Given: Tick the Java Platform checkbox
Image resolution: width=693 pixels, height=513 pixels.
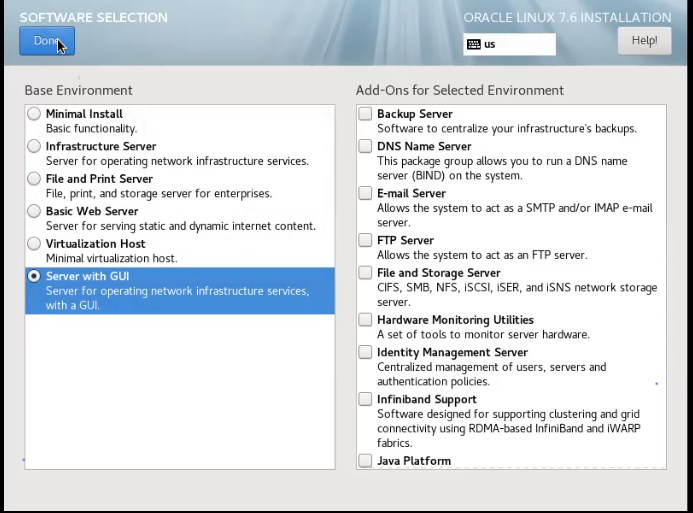Looking at the screenshot, I should pos(365,460).
